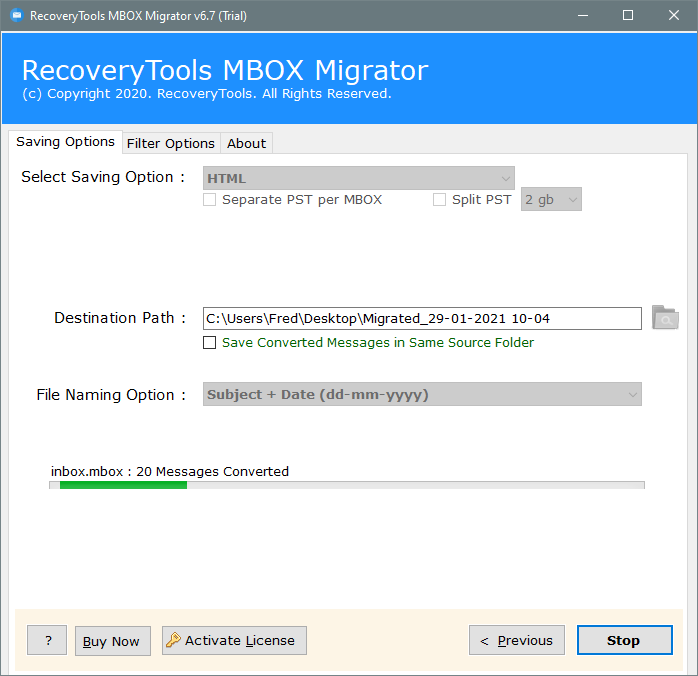Switch to the Saving Options tab
The height and width of the screenshot is (676, 698).
pos(65,142)
